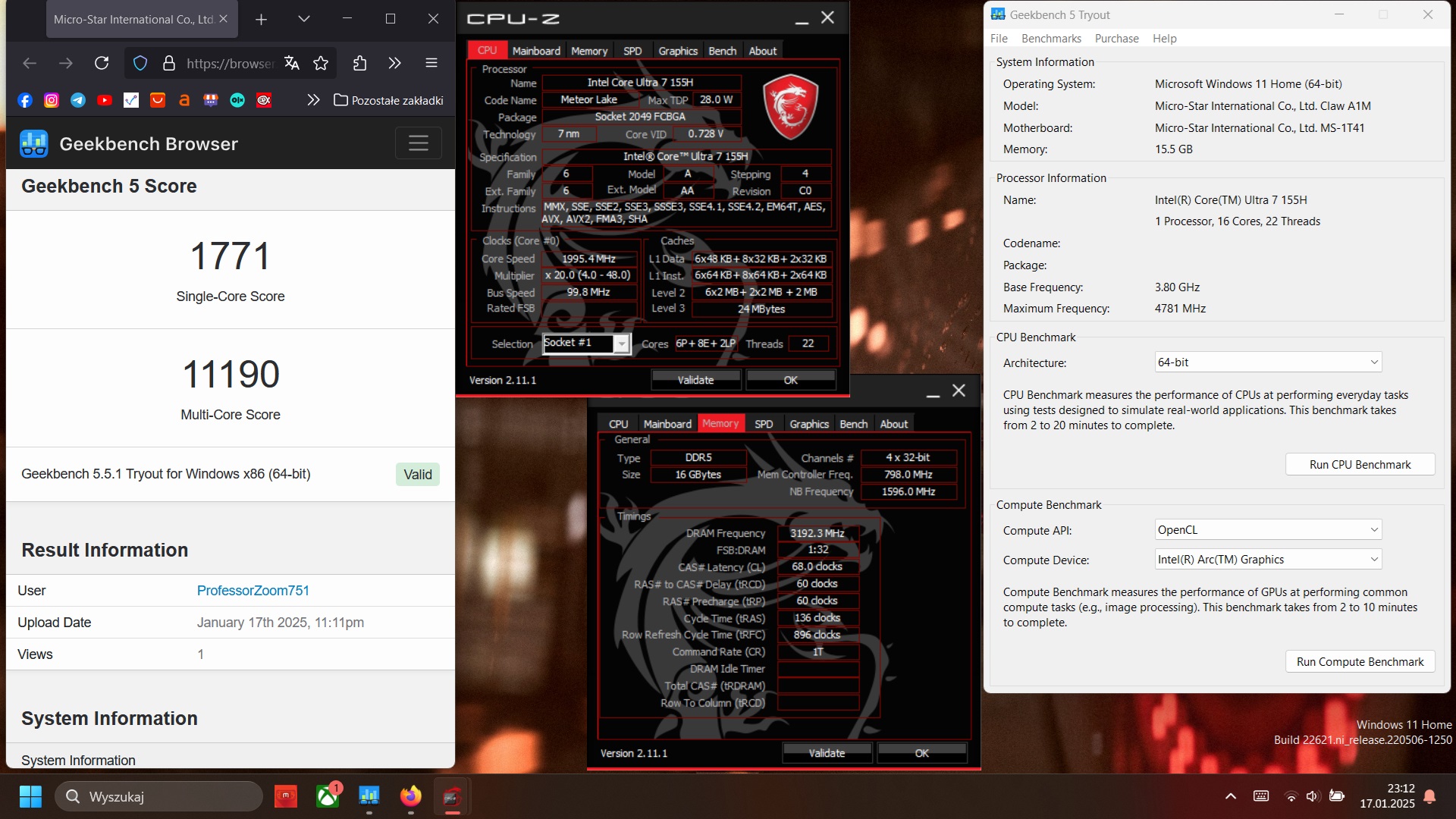1456x819 pixels.
Task: Open the Telegram bookmark
Action: click(78, 100)
